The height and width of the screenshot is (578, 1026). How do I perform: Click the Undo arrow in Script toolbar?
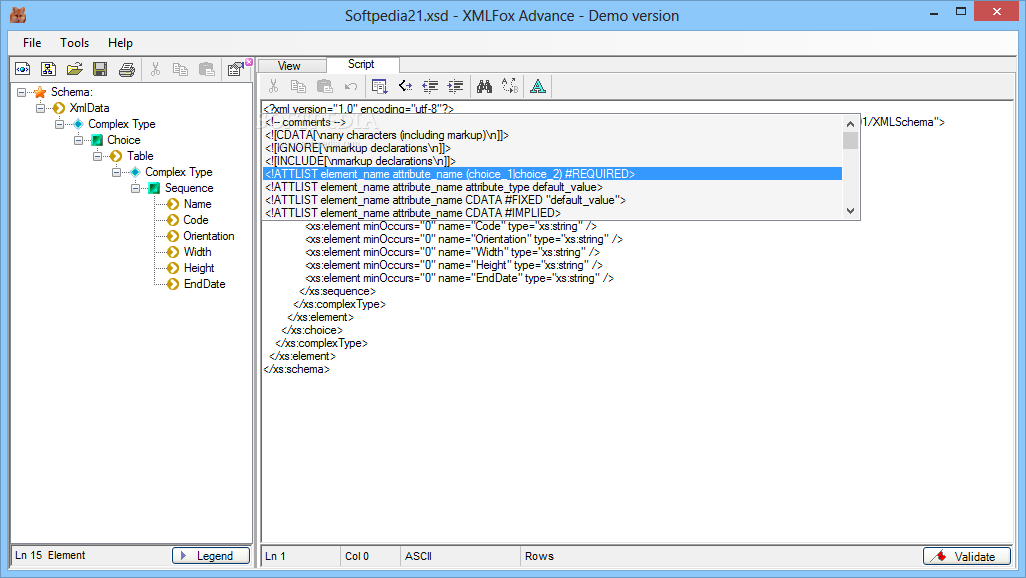pos(351,86)
